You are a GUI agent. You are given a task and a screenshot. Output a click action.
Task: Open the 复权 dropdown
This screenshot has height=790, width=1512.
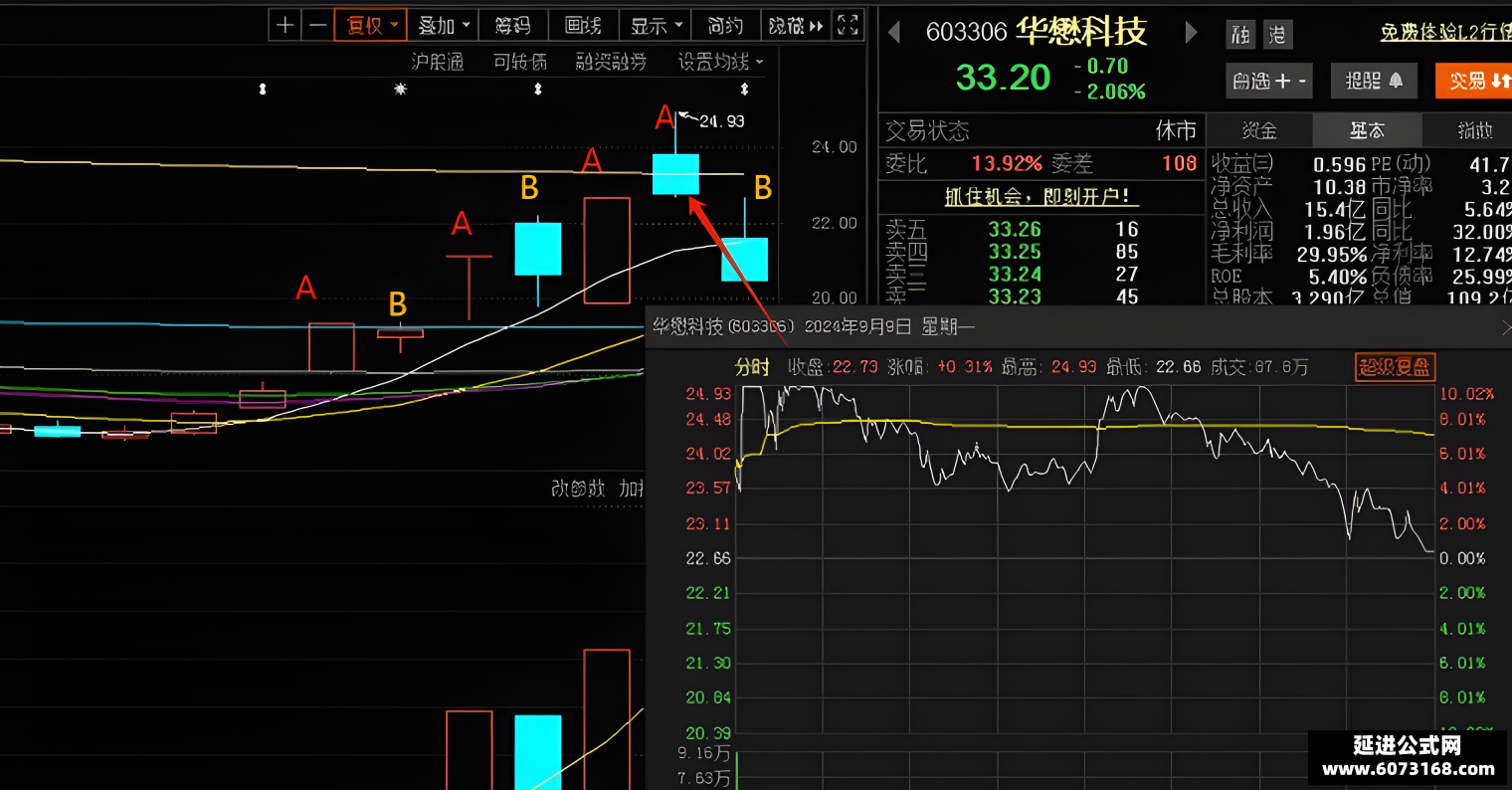point(370,25)
